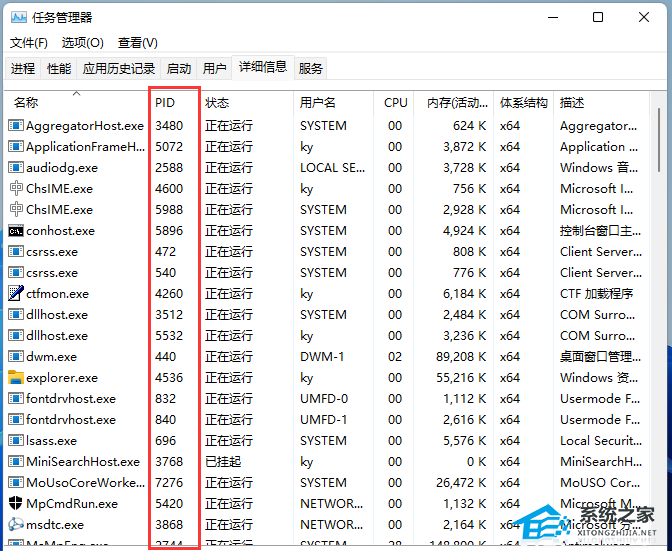Click the LOCAL SE... user cell of audiodg
Screen dimensions: 672x551
tap(333, 168)
